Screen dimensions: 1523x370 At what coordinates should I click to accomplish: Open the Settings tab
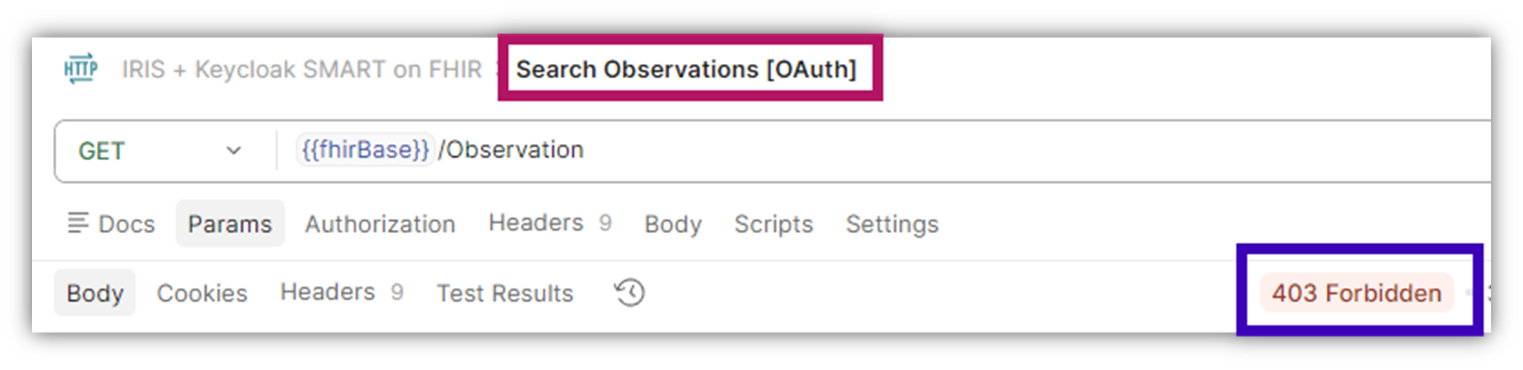click(892, 224)
